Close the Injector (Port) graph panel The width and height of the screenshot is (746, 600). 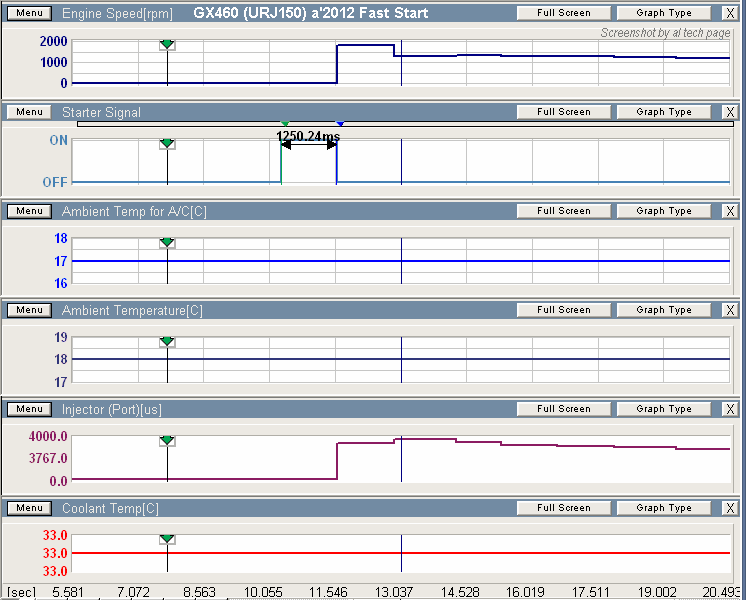coord(730,409)
